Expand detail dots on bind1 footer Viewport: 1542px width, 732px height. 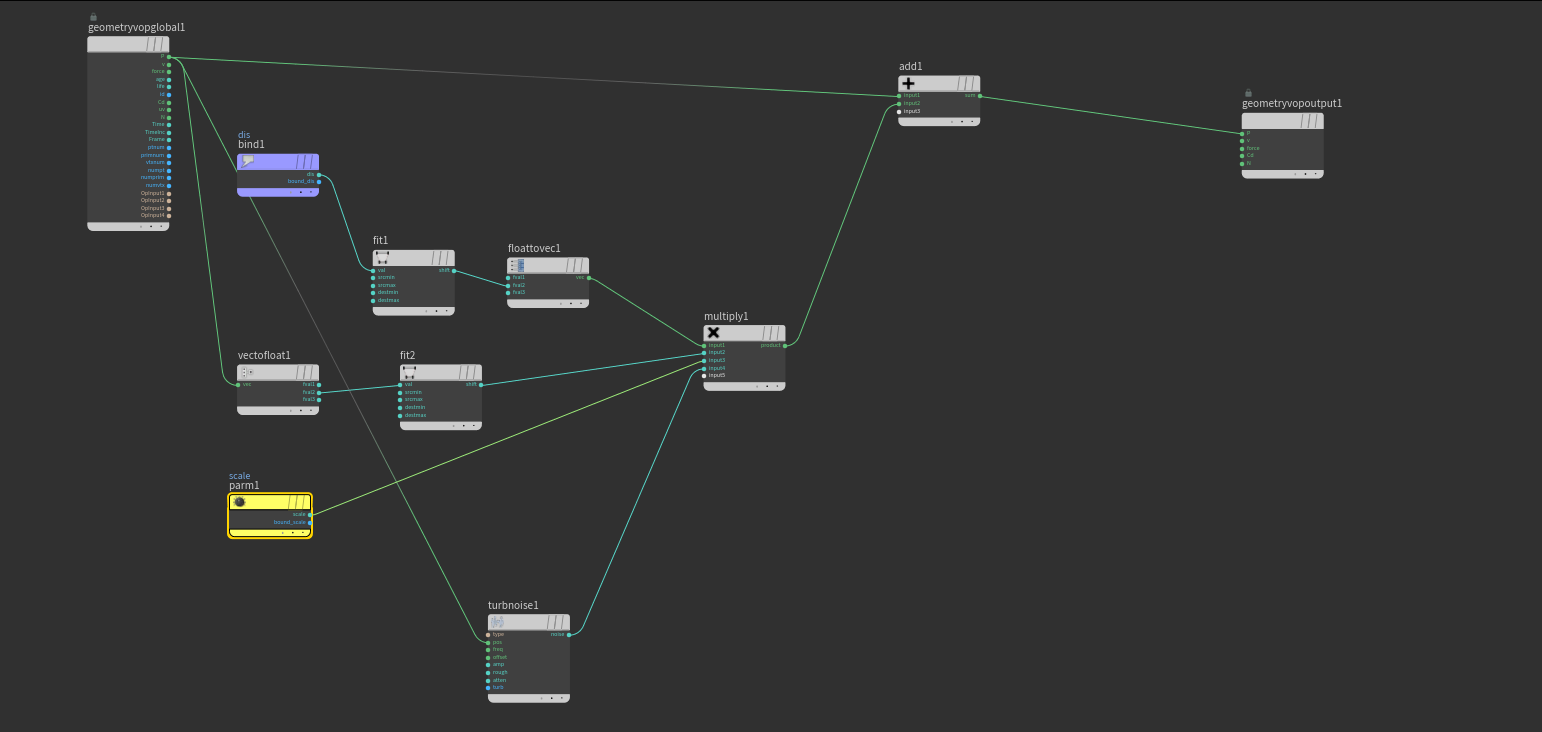301,192
